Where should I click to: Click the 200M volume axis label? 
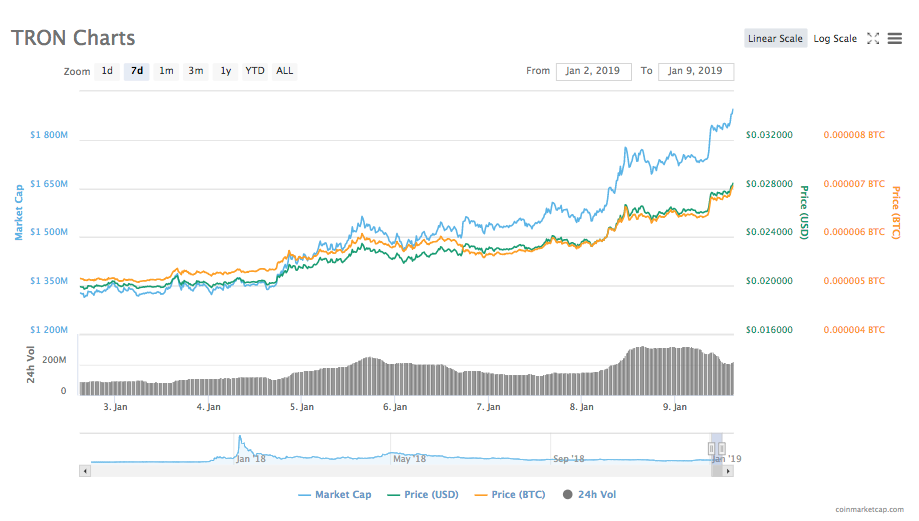coord(54,360)
